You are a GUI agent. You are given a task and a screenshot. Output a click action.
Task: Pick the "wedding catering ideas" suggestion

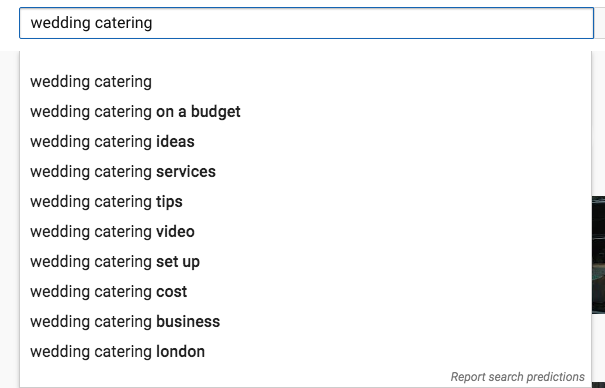[305, 142]
